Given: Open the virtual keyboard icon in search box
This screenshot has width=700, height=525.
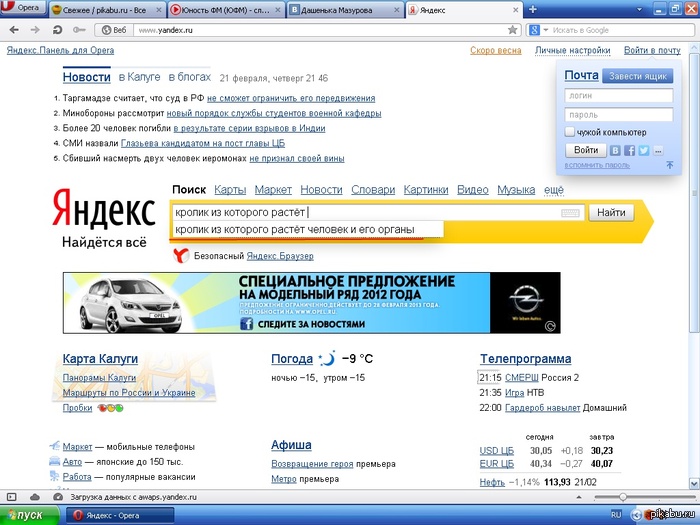Looking at the screenshot, I should tap(570, 213).
